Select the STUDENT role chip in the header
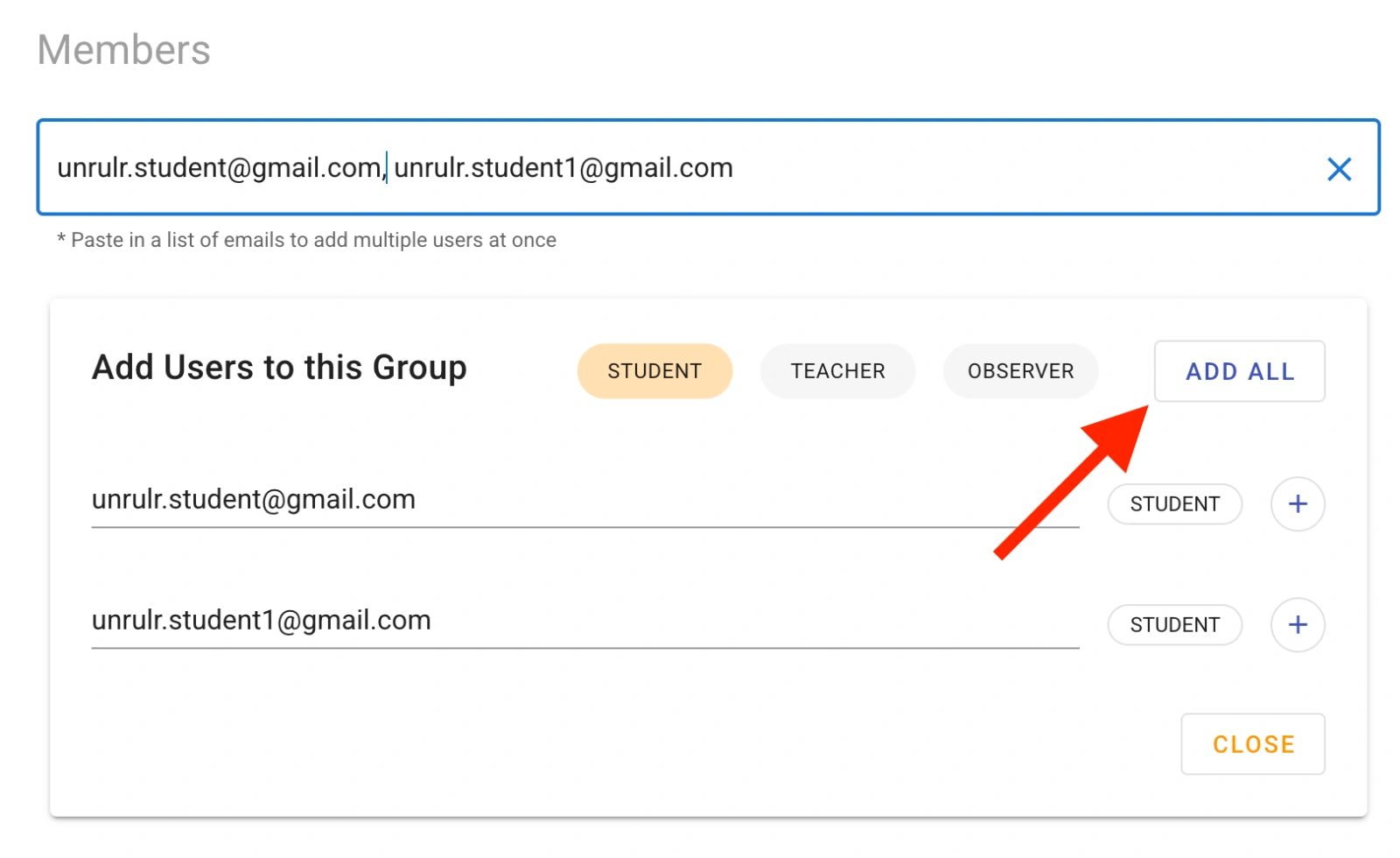Screen dimensions: 1400x858 coord(654,371)
